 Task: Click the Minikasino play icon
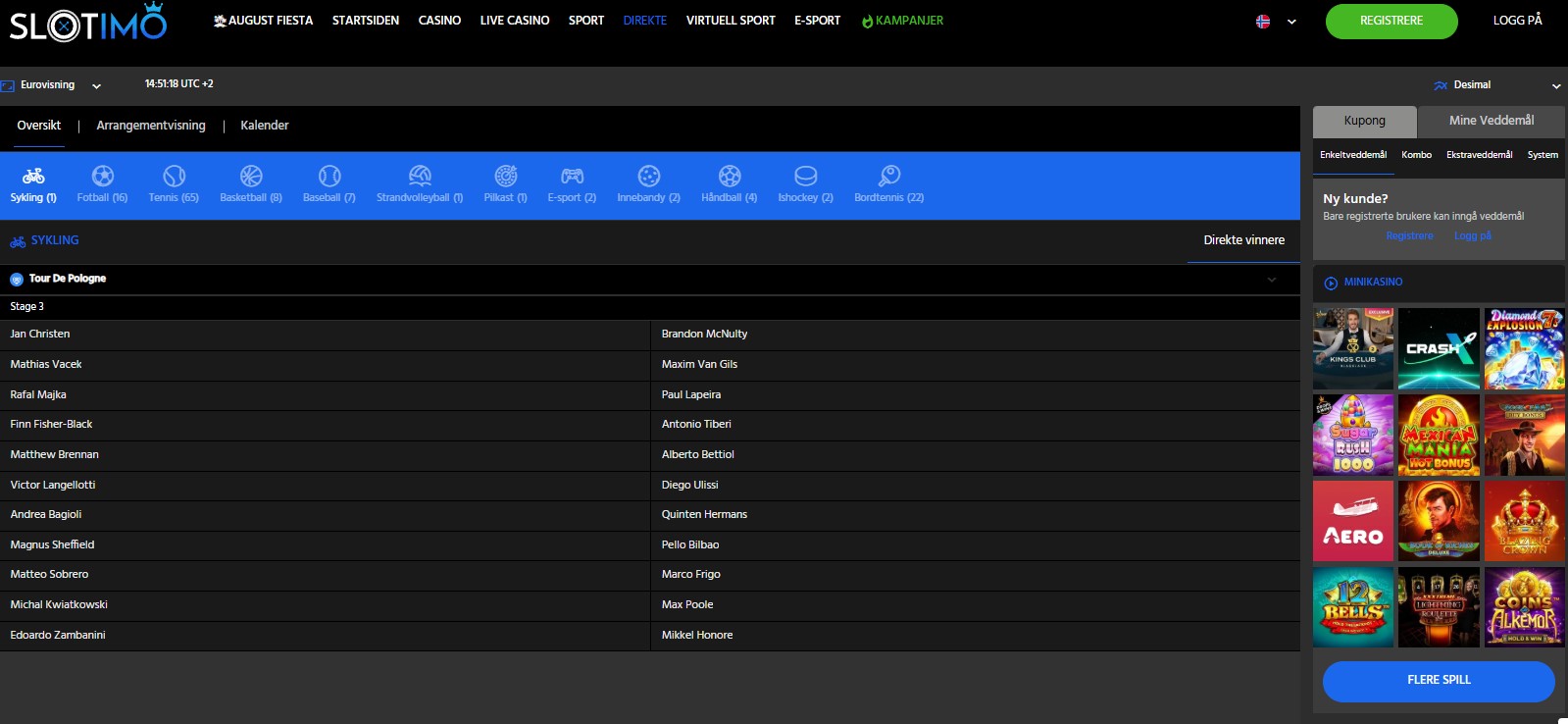point(1331,283)
